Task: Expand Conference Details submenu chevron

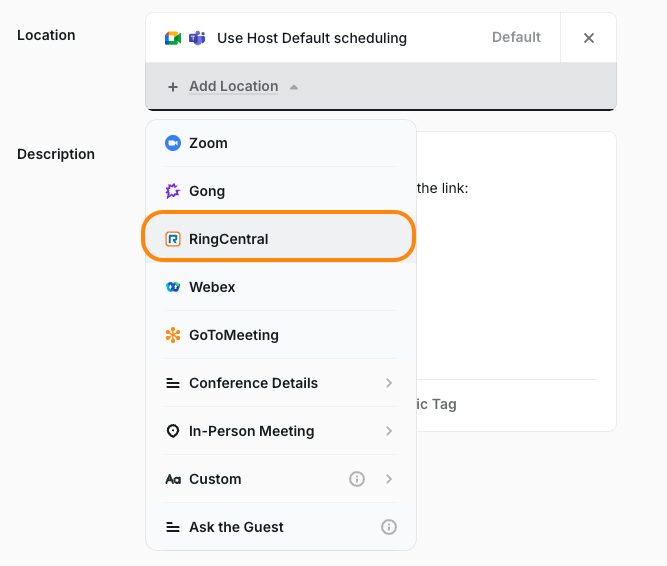Action: [x=389, y=383]
